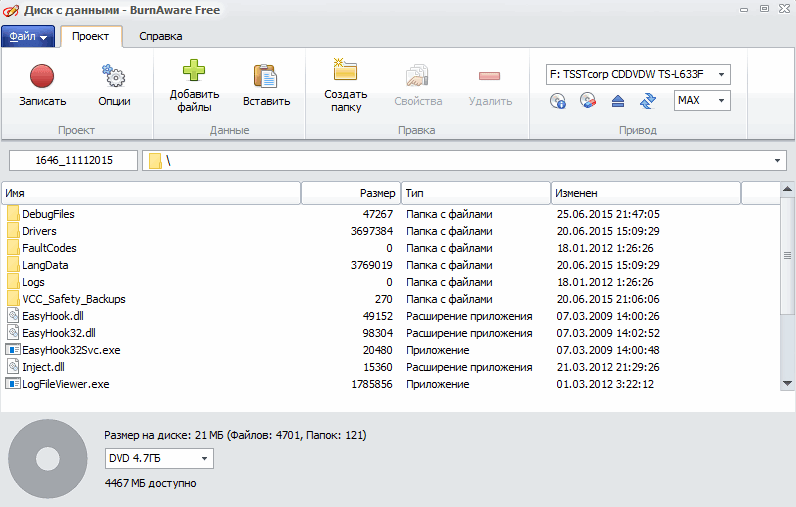796x507 pixels.
Task: Click scrollbar down arrow in file list
Action: coord(787,383)
